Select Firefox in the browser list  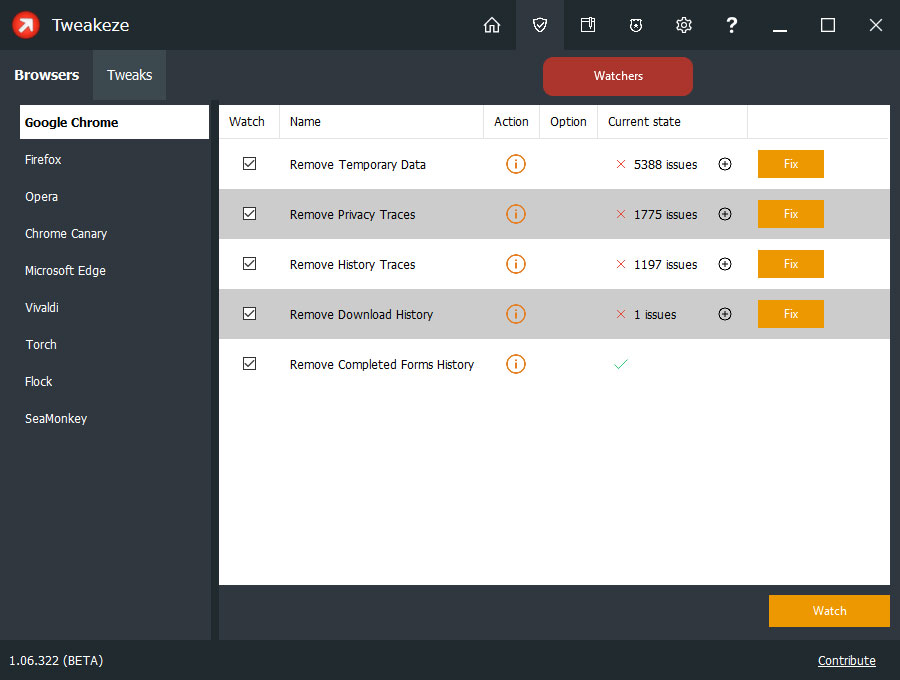click(x=43, y=159)
